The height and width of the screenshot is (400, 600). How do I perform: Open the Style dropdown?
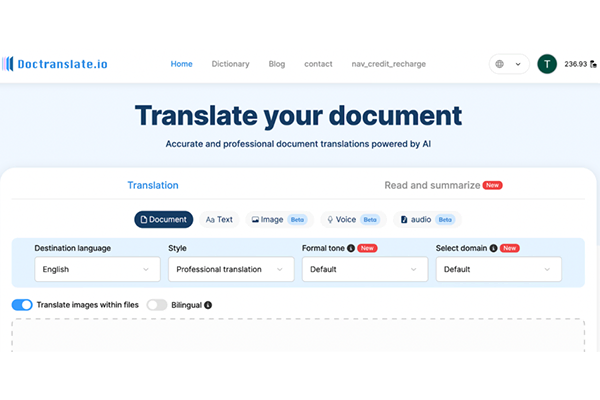(231, 269)
